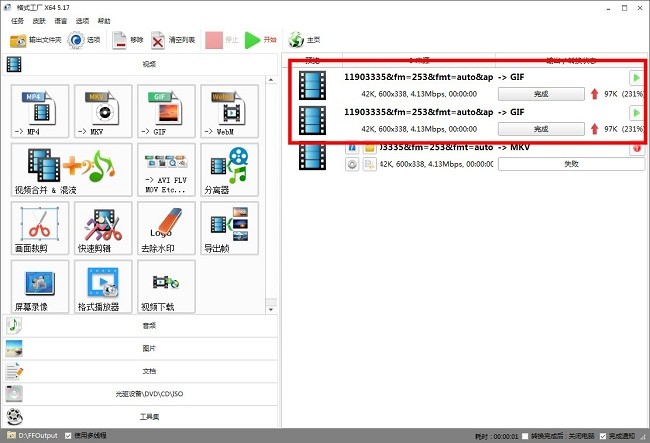Click the 耗时: 00:00:01 elapsed time text
The width and height of the screenshot is (650, 443).
point(497,436)
